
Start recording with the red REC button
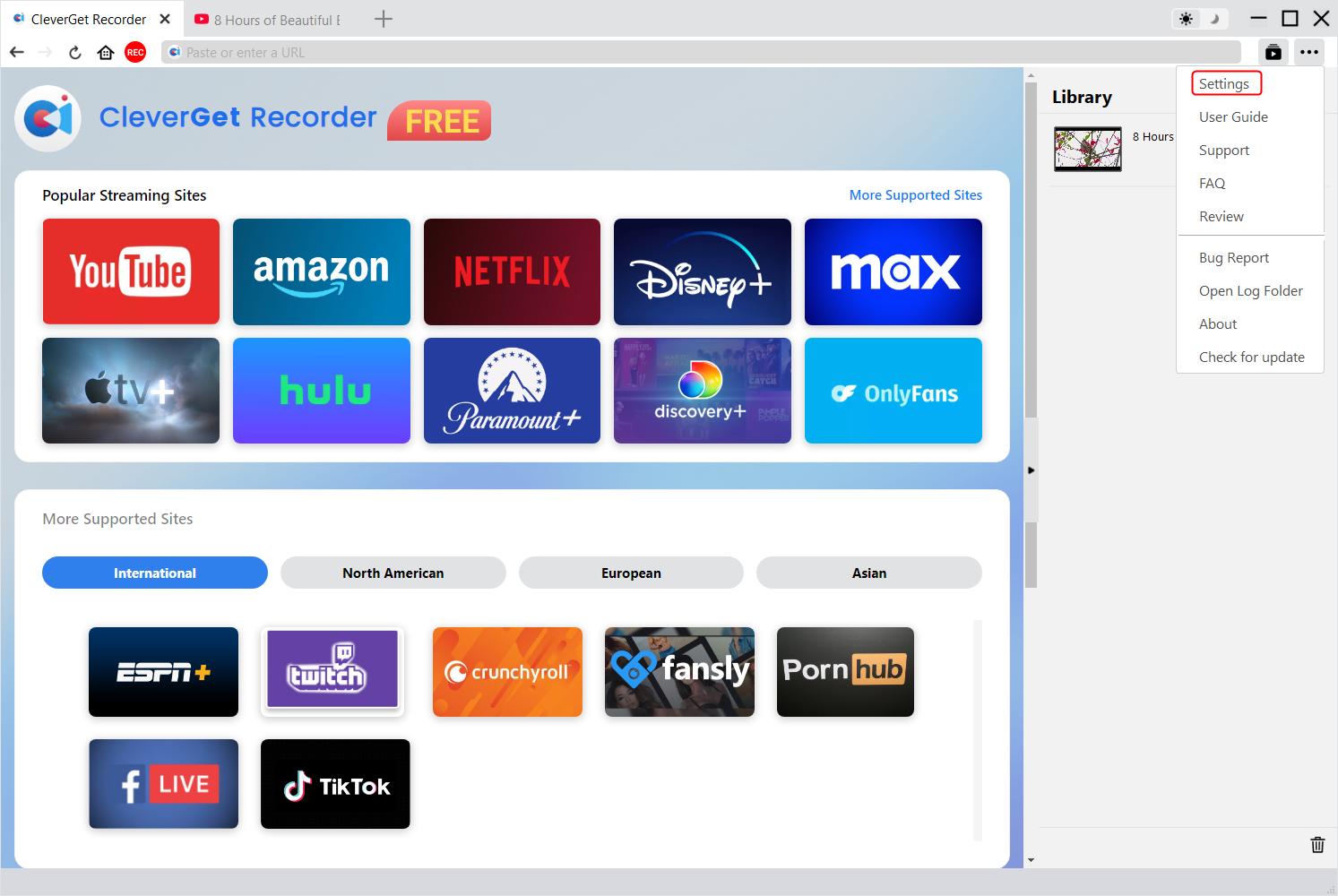pyautogui.click(x=135, y=52)
